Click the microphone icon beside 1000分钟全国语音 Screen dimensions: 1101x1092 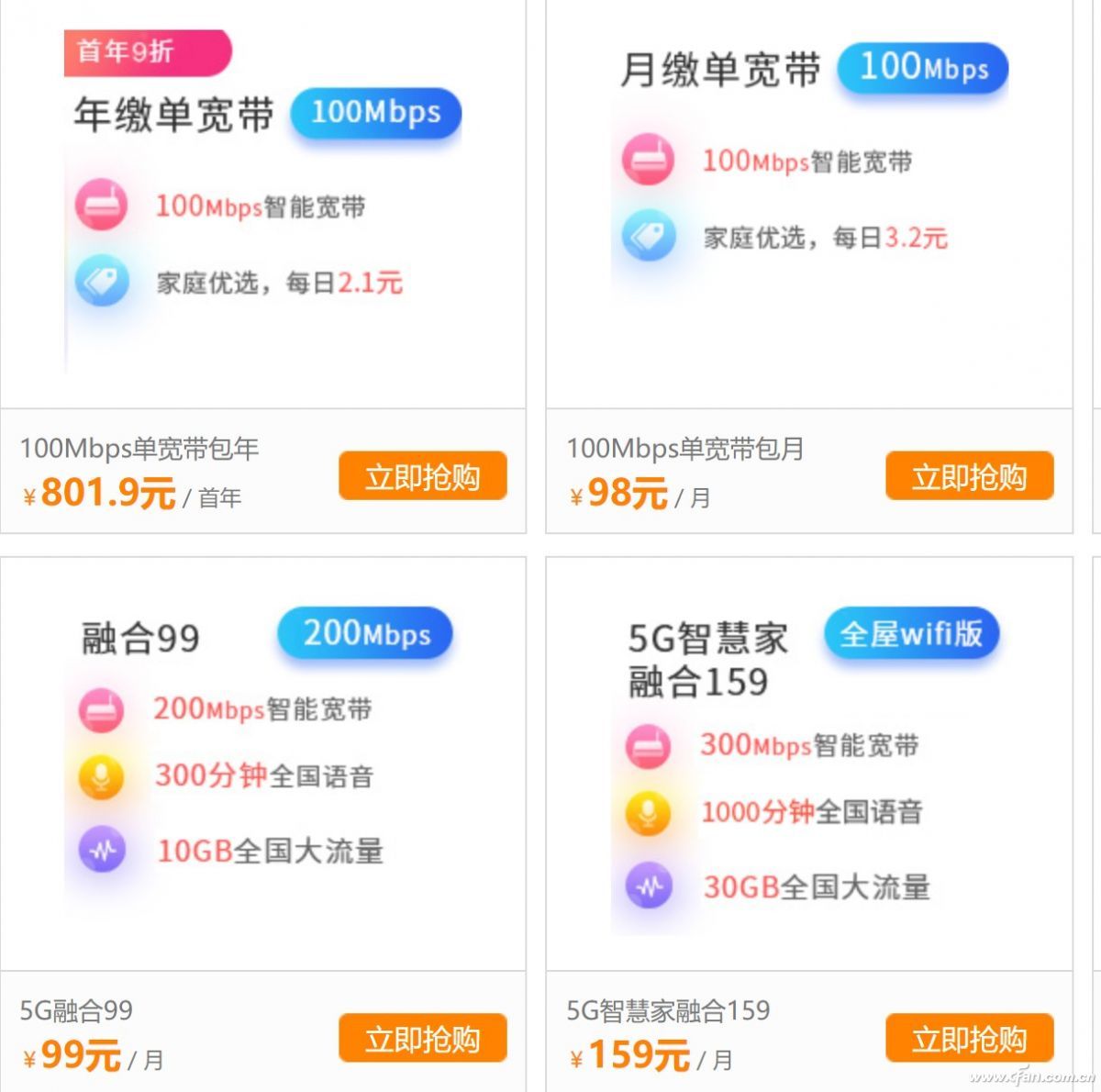click(x=649, y=812)
